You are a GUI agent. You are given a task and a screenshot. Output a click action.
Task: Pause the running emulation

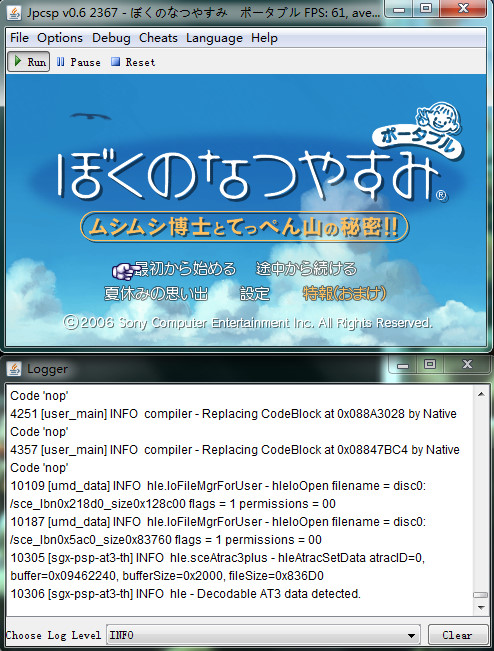point(78,62)
